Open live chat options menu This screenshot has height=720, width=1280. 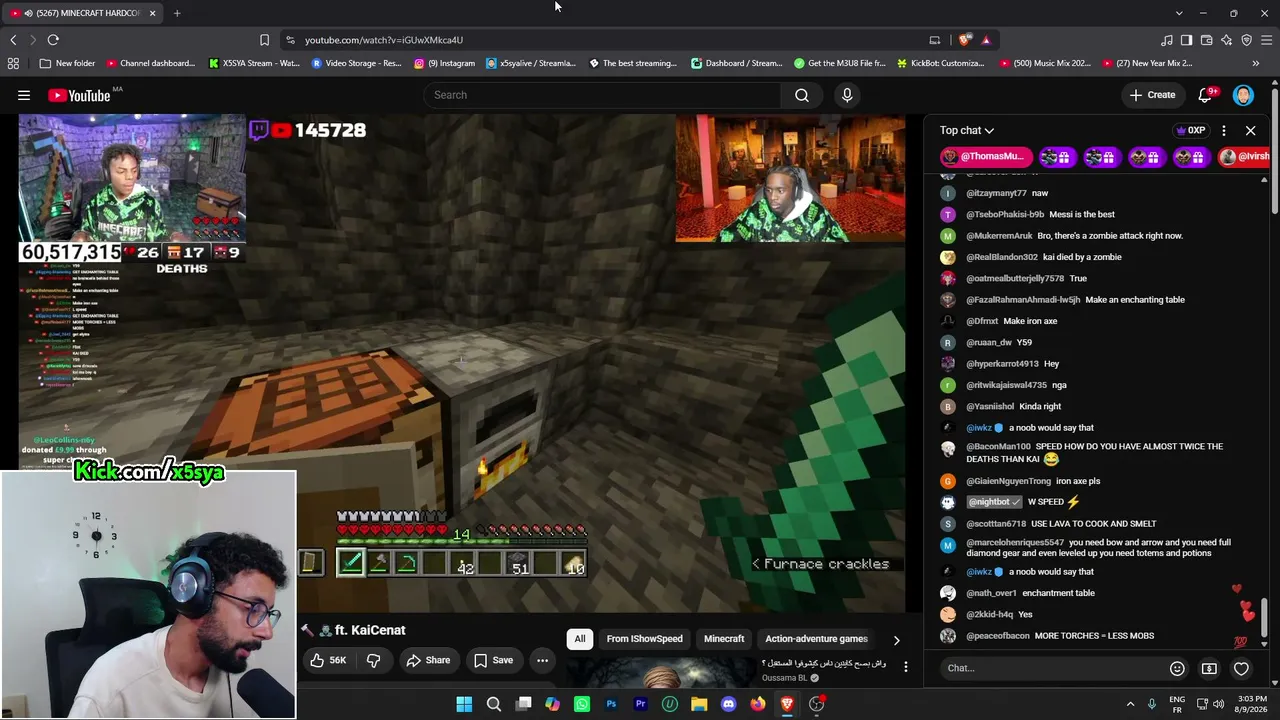(x=1224, y=130)
